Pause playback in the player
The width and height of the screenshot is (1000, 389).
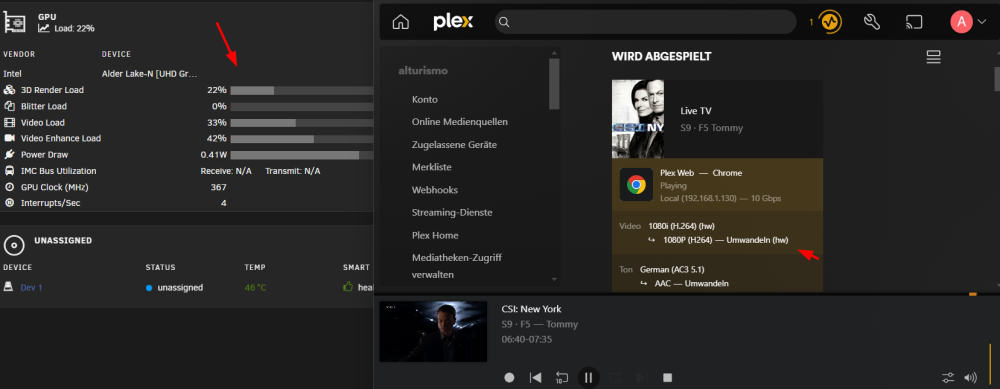589,378
